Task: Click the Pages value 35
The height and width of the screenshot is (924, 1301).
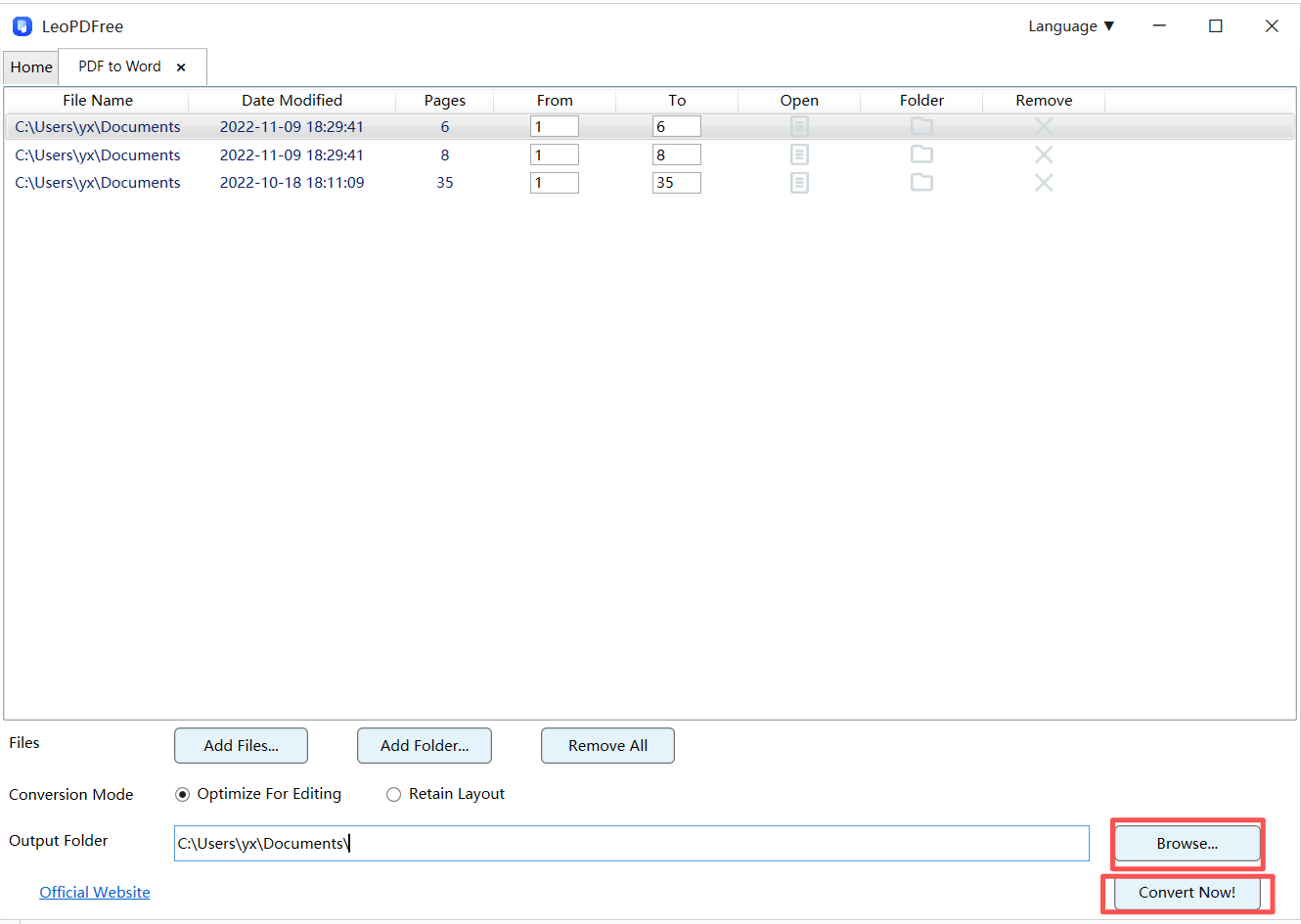Action: coord(445,183)
